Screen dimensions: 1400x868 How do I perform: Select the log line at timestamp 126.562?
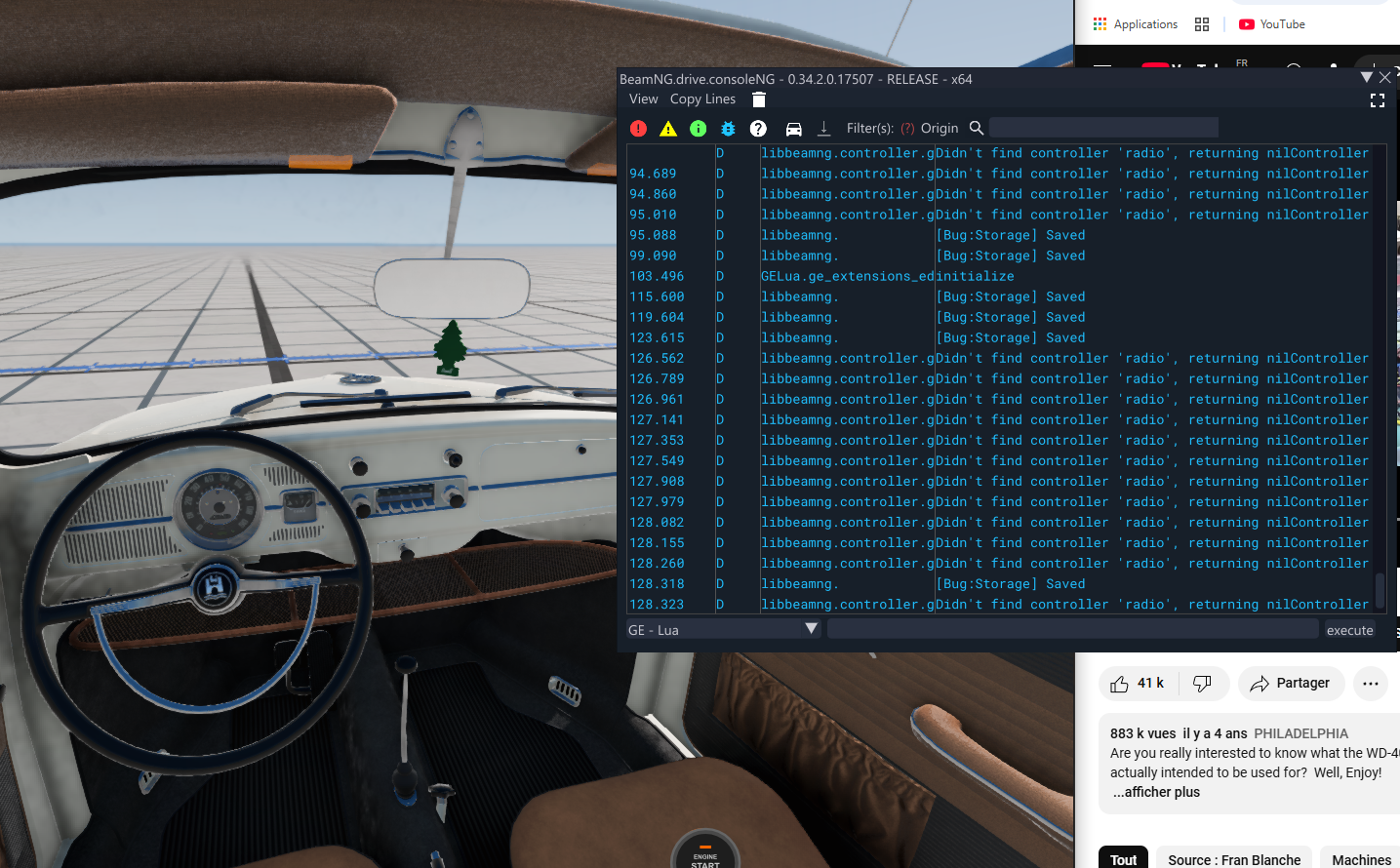pyautogui.click(x=999, y=358)
